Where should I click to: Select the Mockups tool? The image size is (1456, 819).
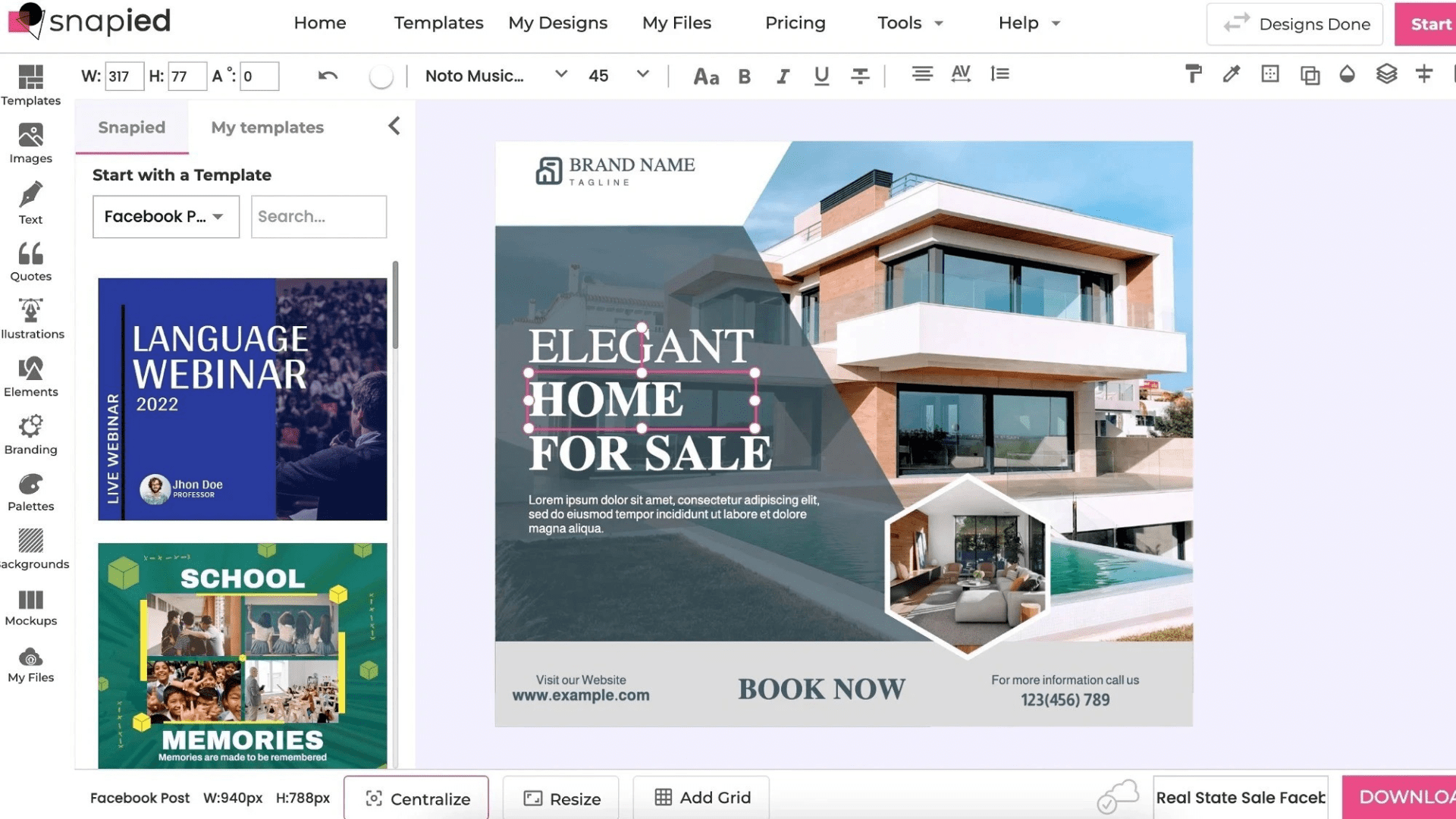click(30, 608)
